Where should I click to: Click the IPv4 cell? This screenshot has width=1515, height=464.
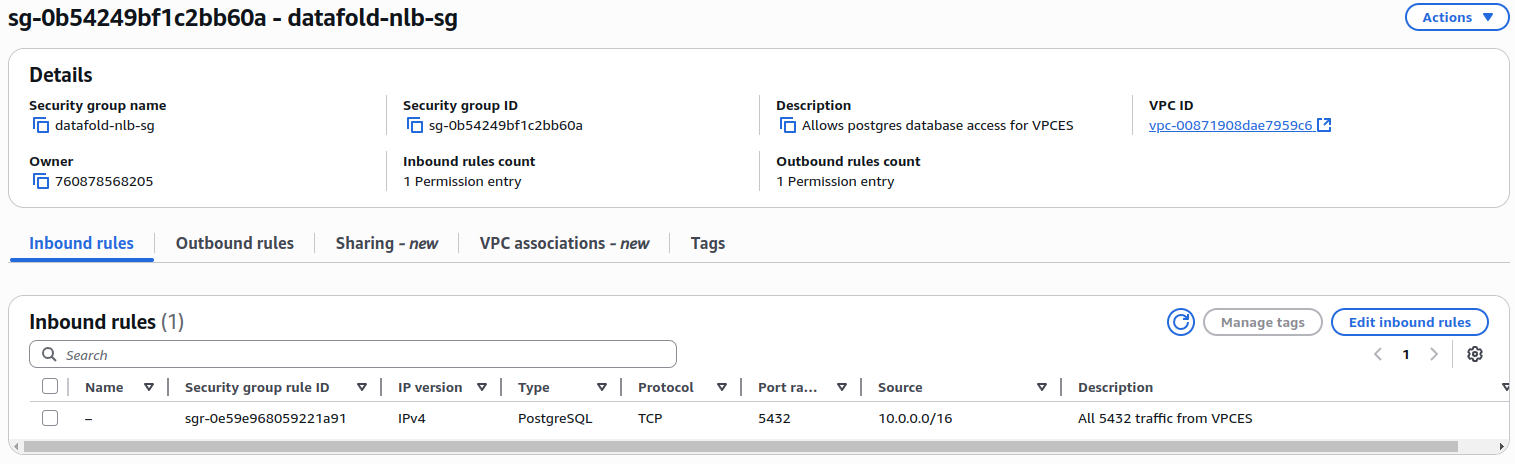[412, 418]
